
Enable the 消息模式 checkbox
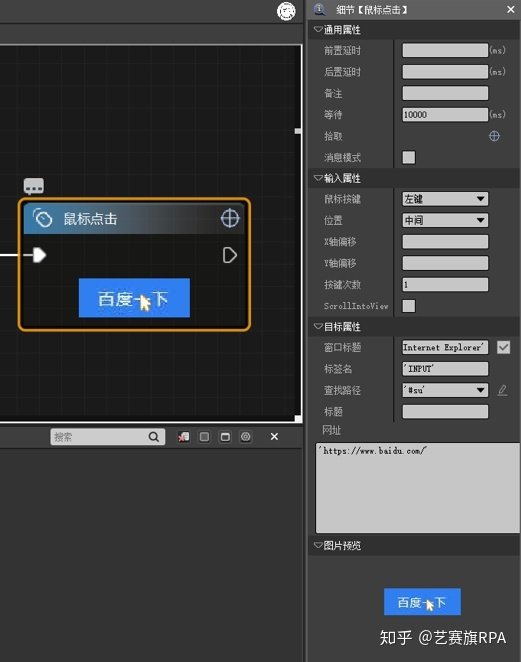pyautogui.click(x=409, y=157)
